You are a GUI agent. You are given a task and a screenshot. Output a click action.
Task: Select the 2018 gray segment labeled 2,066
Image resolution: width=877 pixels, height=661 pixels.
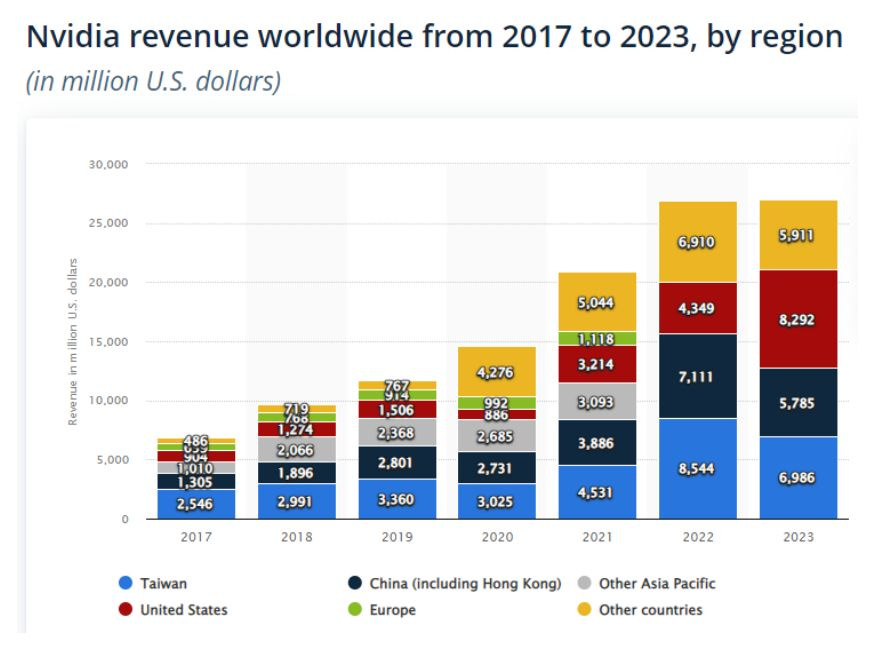pyautogui.click(x=297, y=450)
